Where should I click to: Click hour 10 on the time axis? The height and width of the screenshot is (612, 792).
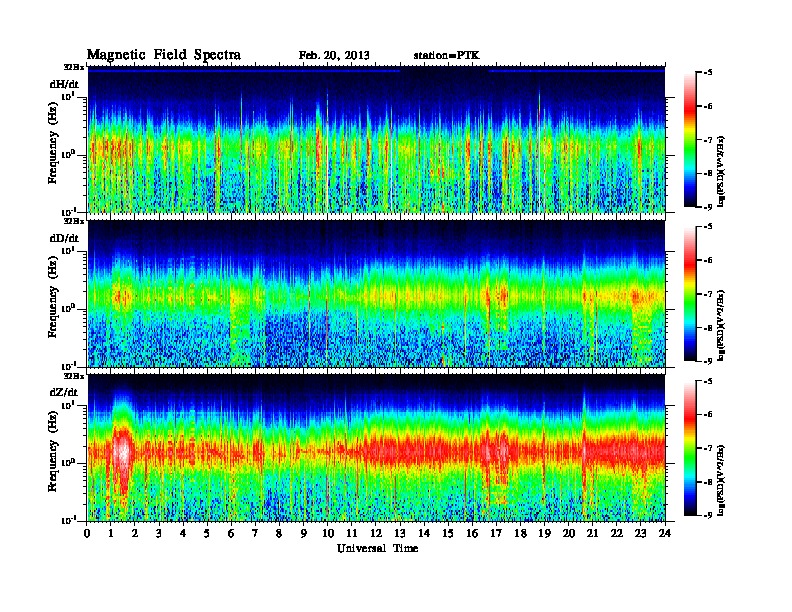(328, 534)
